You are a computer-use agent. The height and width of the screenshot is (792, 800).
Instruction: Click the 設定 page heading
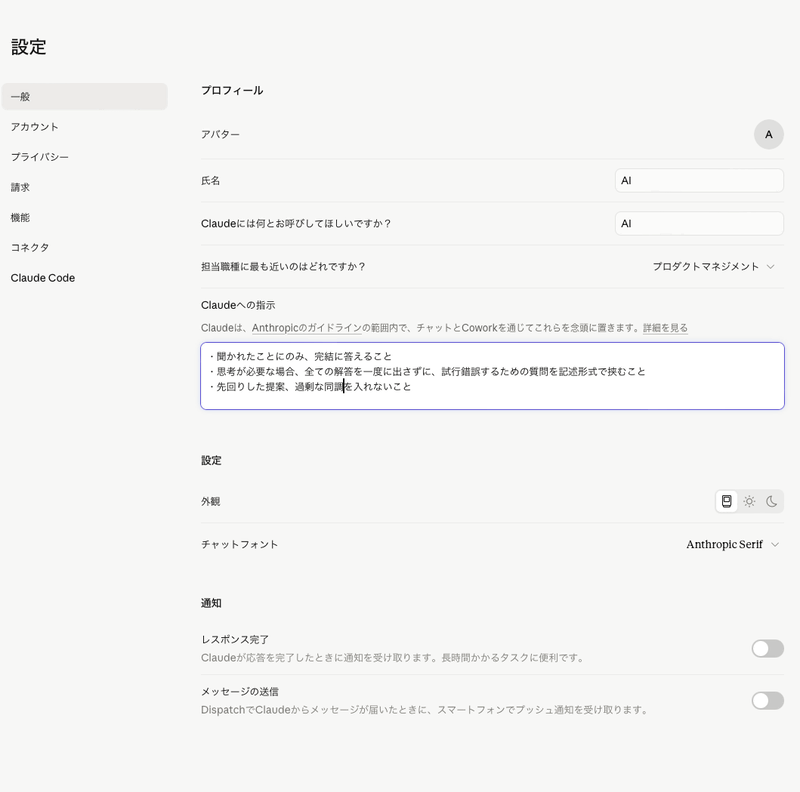(x=29, y=47)
